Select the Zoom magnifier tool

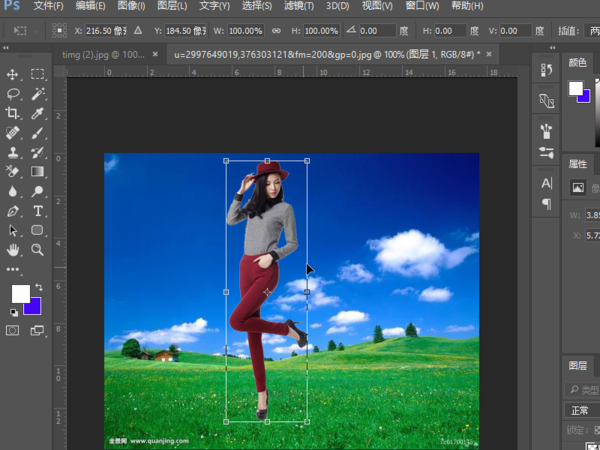pyautogui.click(x=38, y=249)
